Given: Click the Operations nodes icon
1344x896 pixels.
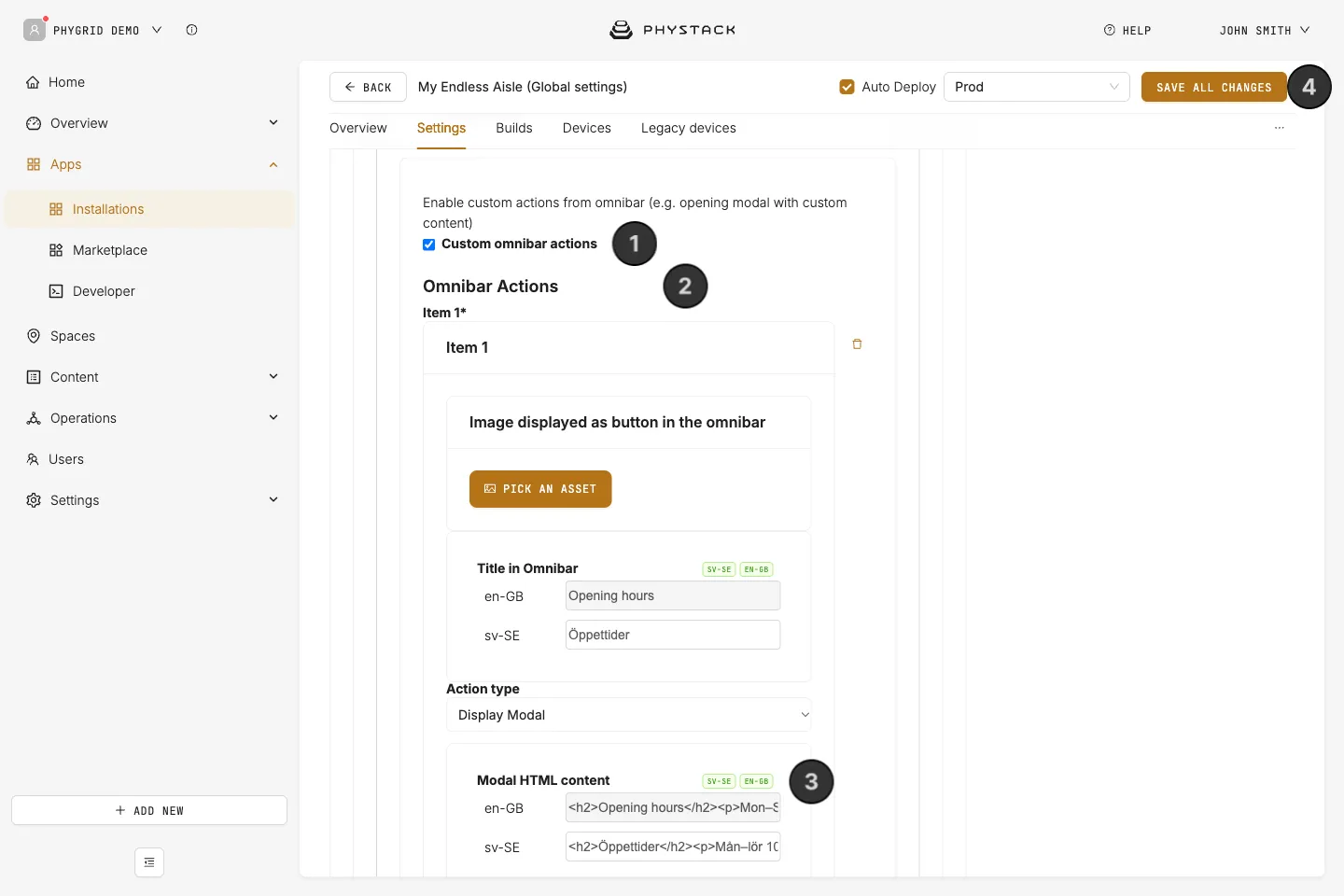Looking at the screenshot, I should click(34, 418).
